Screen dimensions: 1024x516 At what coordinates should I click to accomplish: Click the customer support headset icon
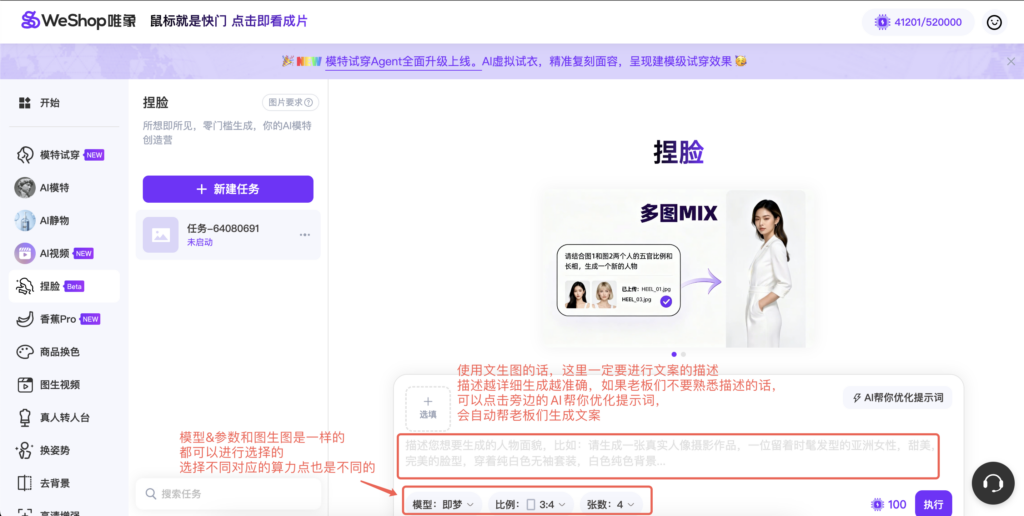point(992,482)
